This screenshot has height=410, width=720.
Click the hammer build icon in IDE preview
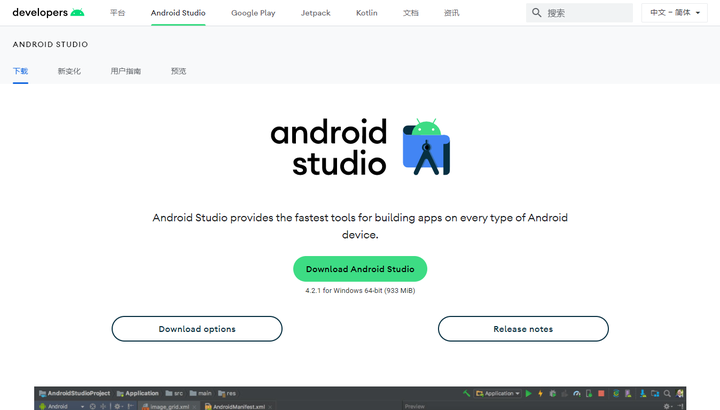(x=467, y=393)
